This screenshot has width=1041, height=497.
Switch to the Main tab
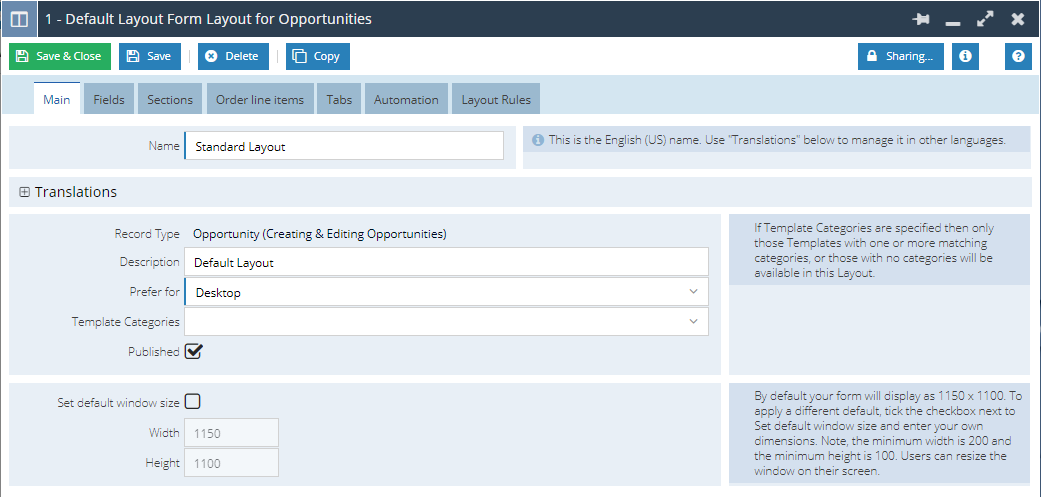point(57,99)
